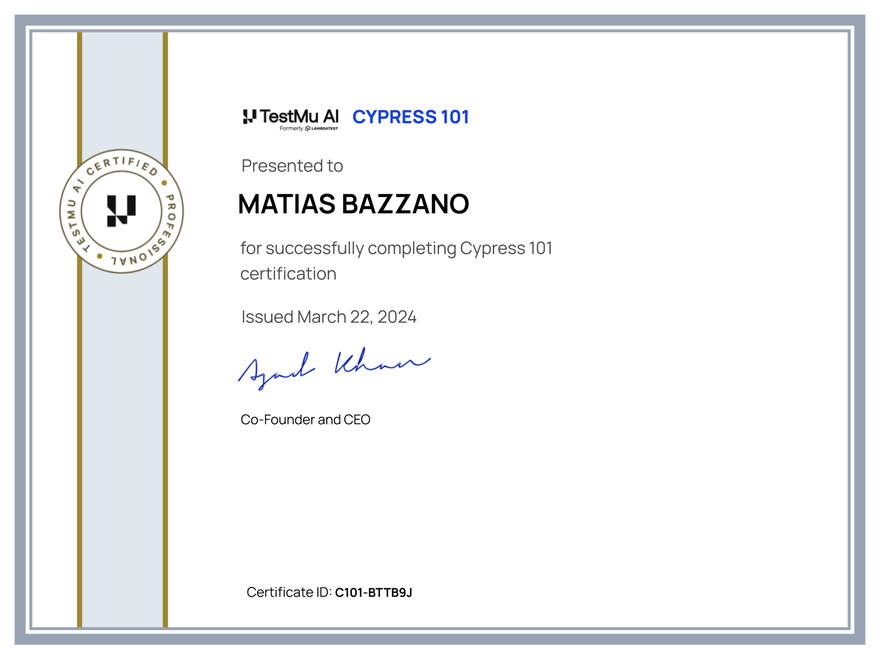This screenshot has width=880, height=660.
Task: Select the Co-Founder and CEO title text
Action: pyautogui.click(x=304, y=419)
